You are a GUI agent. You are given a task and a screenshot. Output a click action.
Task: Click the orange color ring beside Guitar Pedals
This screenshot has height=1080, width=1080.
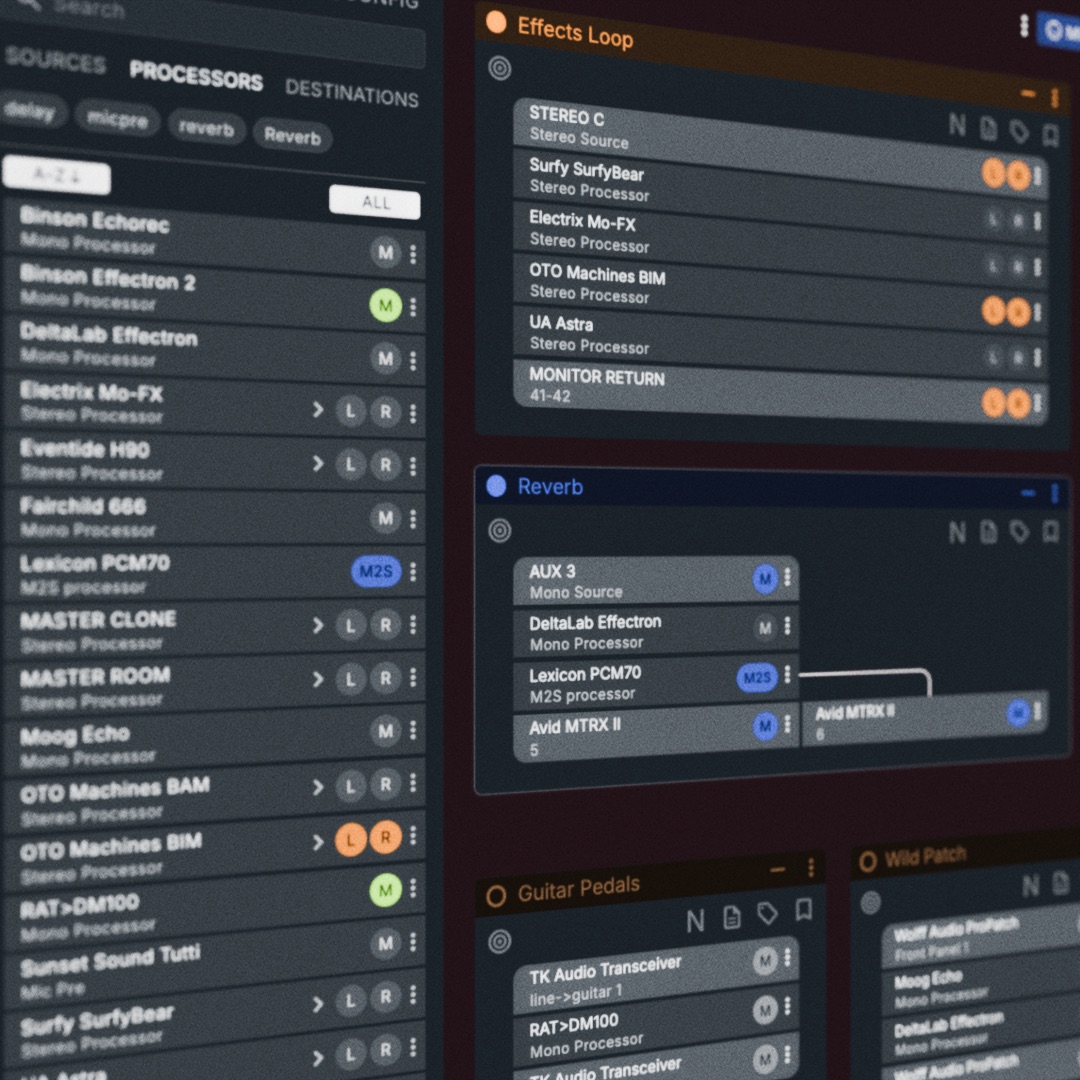[496, 896]
